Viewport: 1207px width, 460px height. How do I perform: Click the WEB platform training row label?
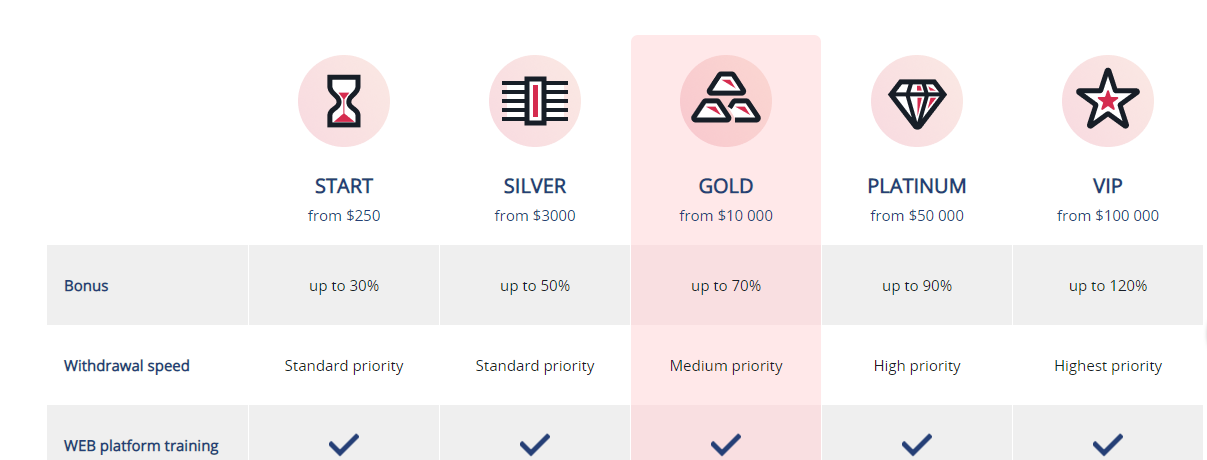coord(141,446)
